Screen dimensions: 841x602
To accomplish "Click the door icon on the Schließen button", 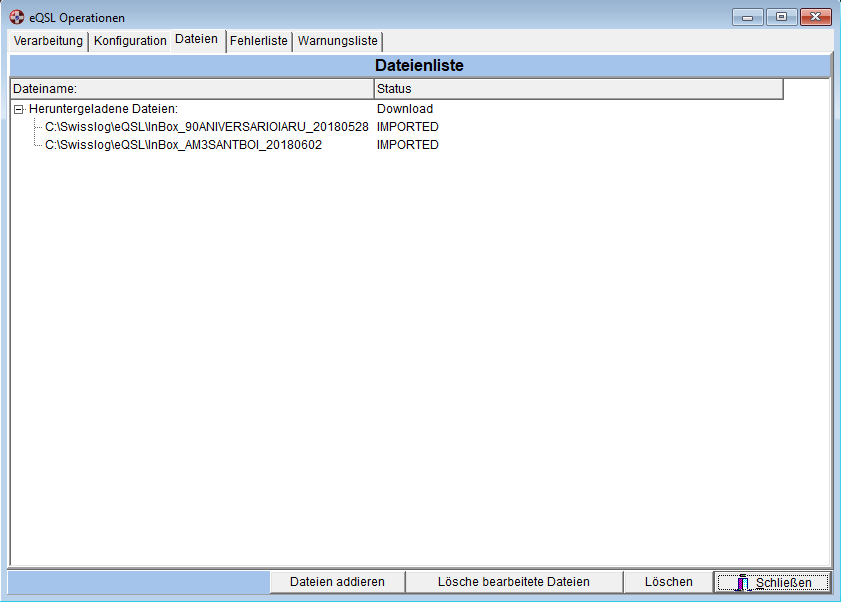I will point(742,582).
